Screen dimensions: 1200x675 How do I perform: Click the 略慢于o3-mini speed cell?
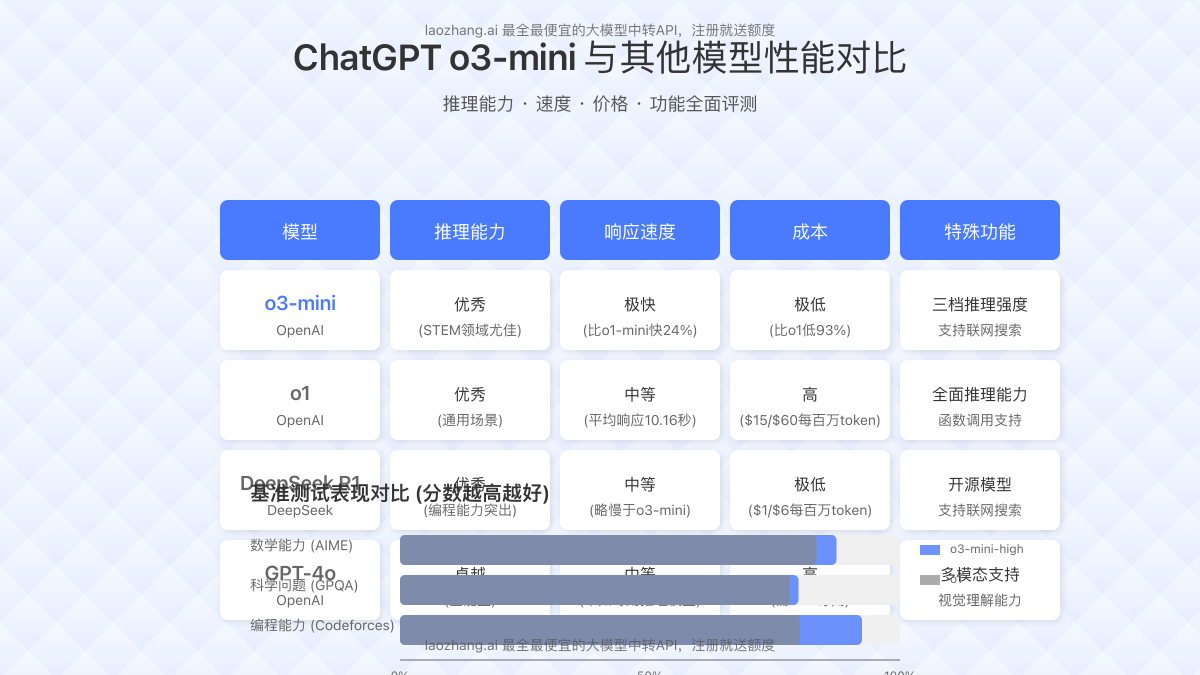click(x=640, y=490)
